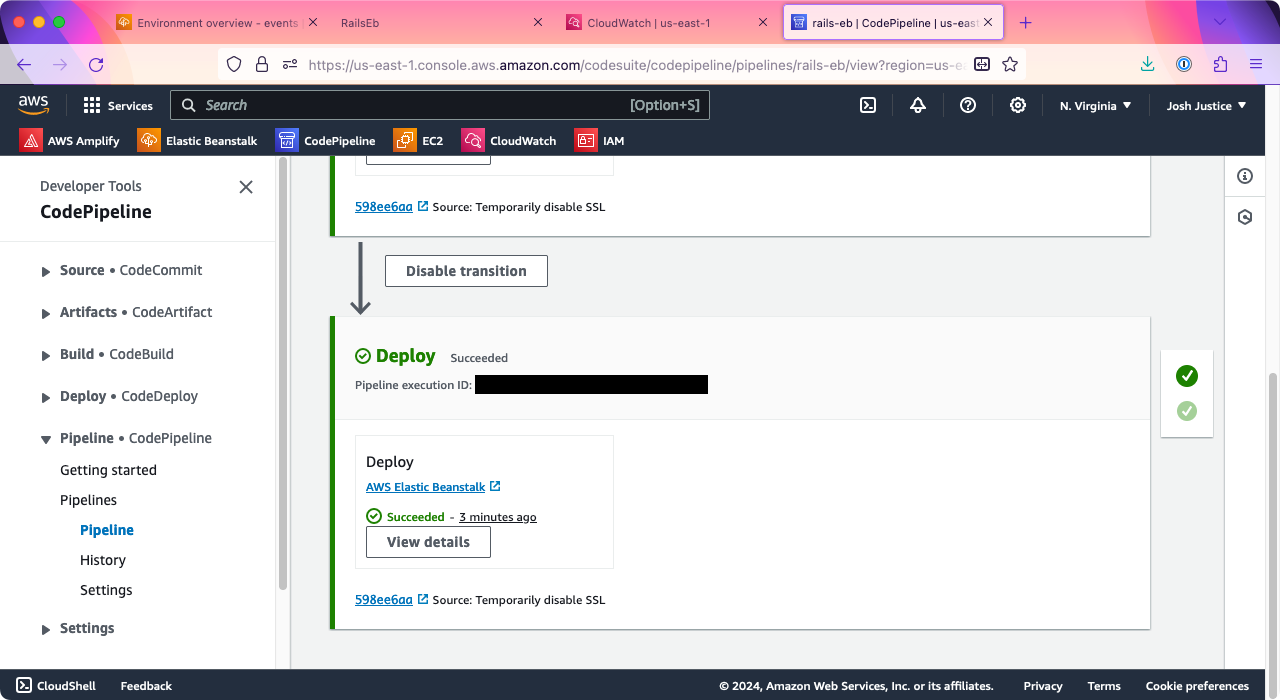Close the Developer Tools side panel
Screen dimensions: 1280x700
point(246,187)
